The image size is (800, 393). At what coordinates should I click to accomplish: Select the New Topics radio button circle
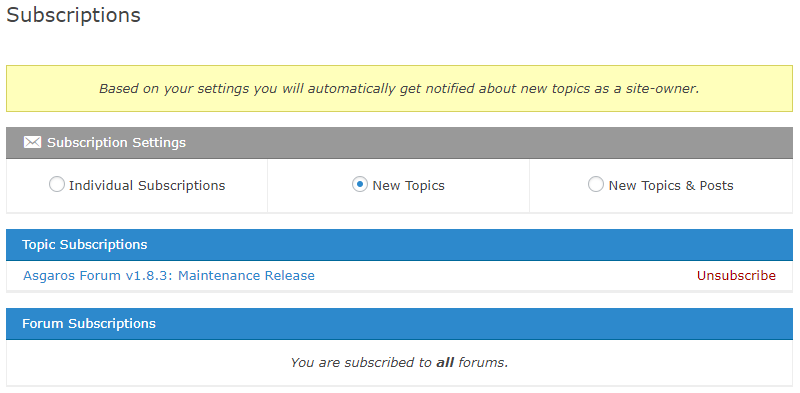[360, 184]
